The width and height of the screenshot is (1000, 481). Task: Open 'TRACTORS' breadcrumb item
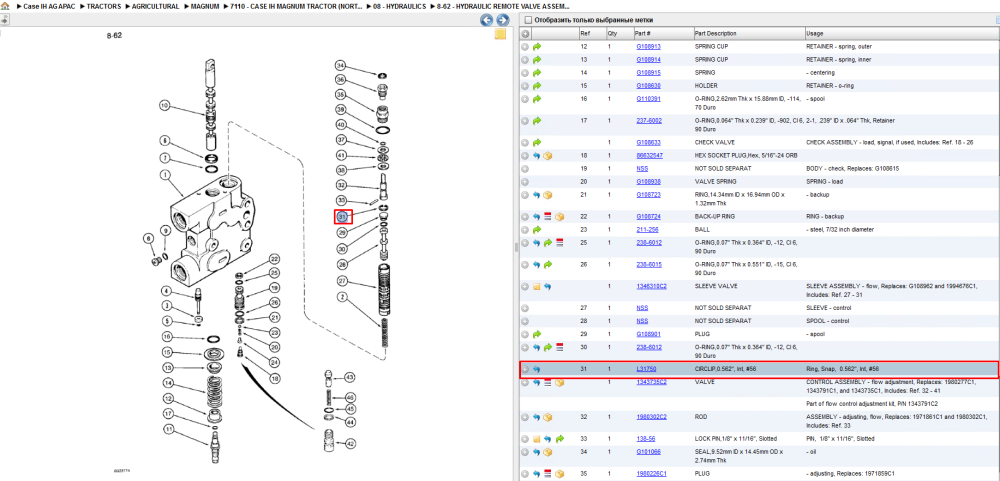(104, 6)
